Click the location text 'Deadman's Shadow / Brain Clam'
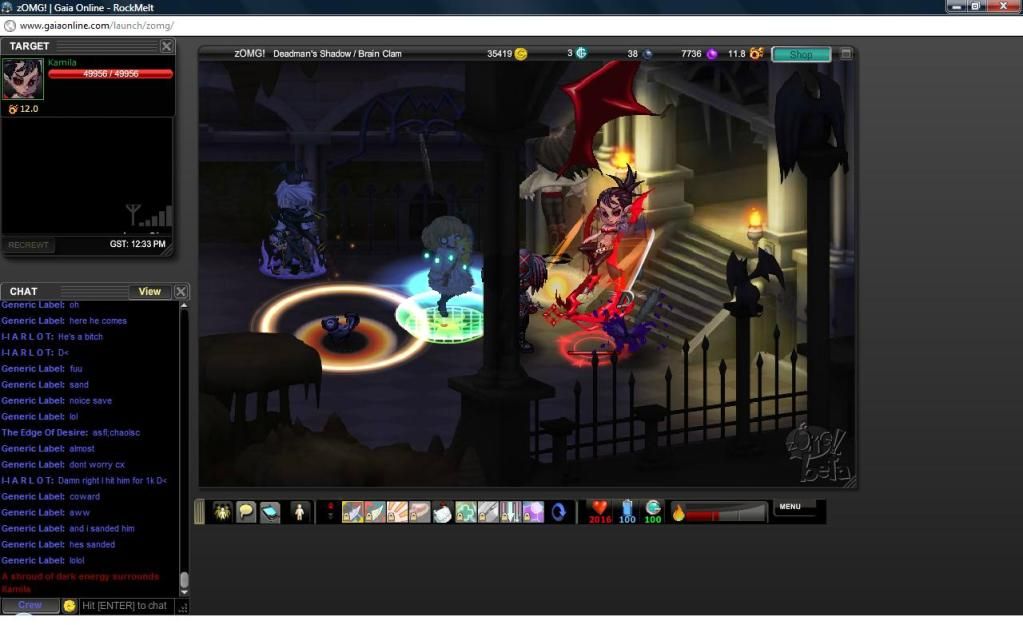The width and height of the screenshot is (1023, 625). click(x=337, y=54)
